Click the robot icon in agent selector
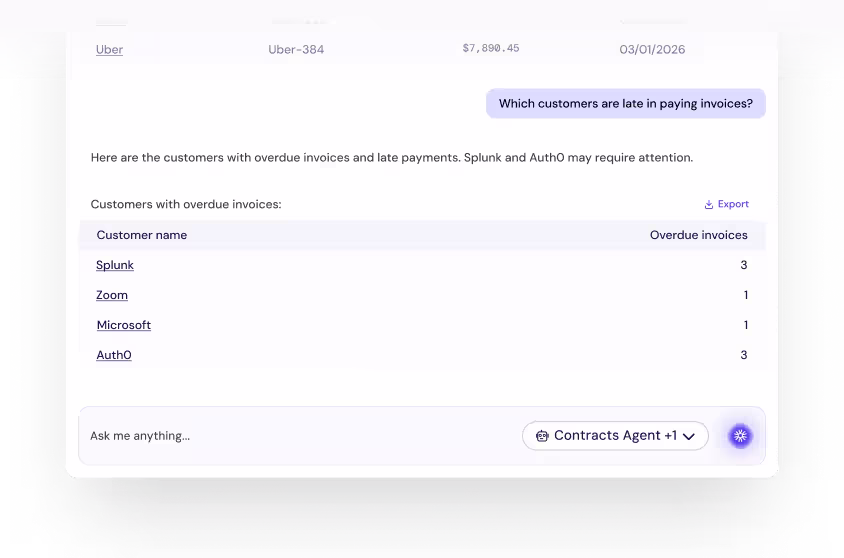Image resolution: width=844 pixels, height=558 pixels. tap(542, 436)
